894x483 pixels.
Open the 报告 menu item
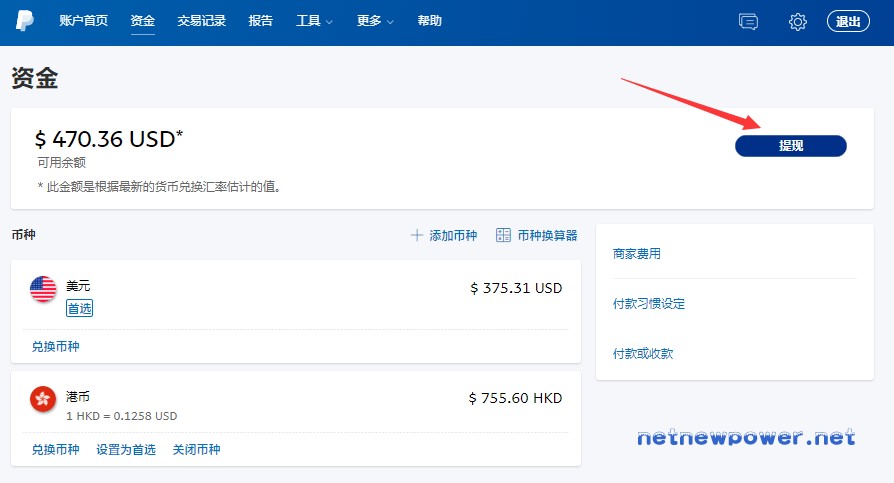261,21
